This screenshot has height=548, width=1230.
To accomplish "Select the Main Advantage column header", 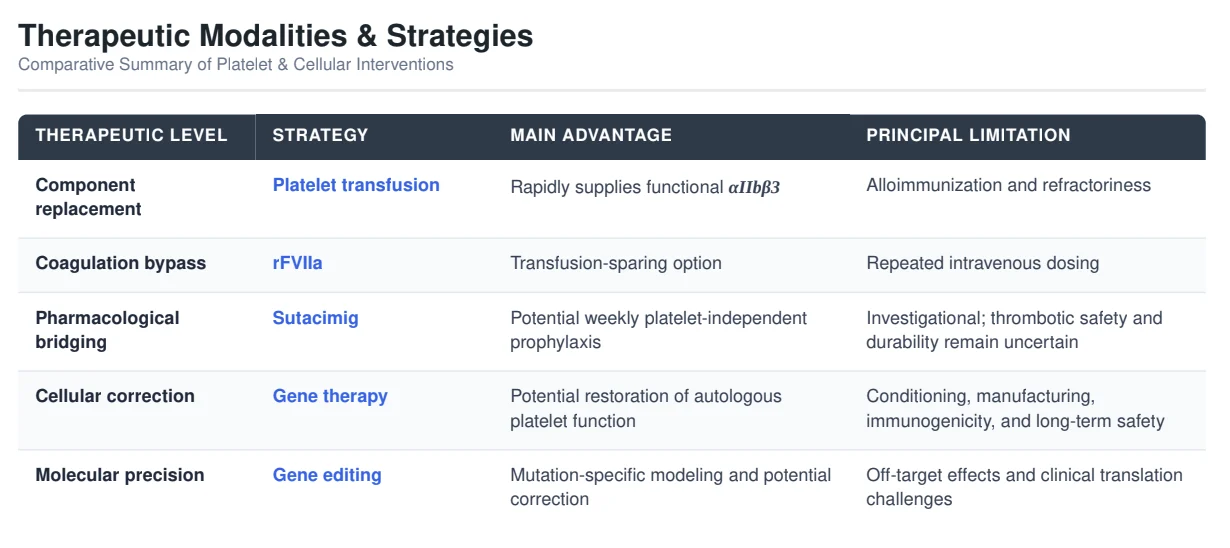I will [591, 135].
